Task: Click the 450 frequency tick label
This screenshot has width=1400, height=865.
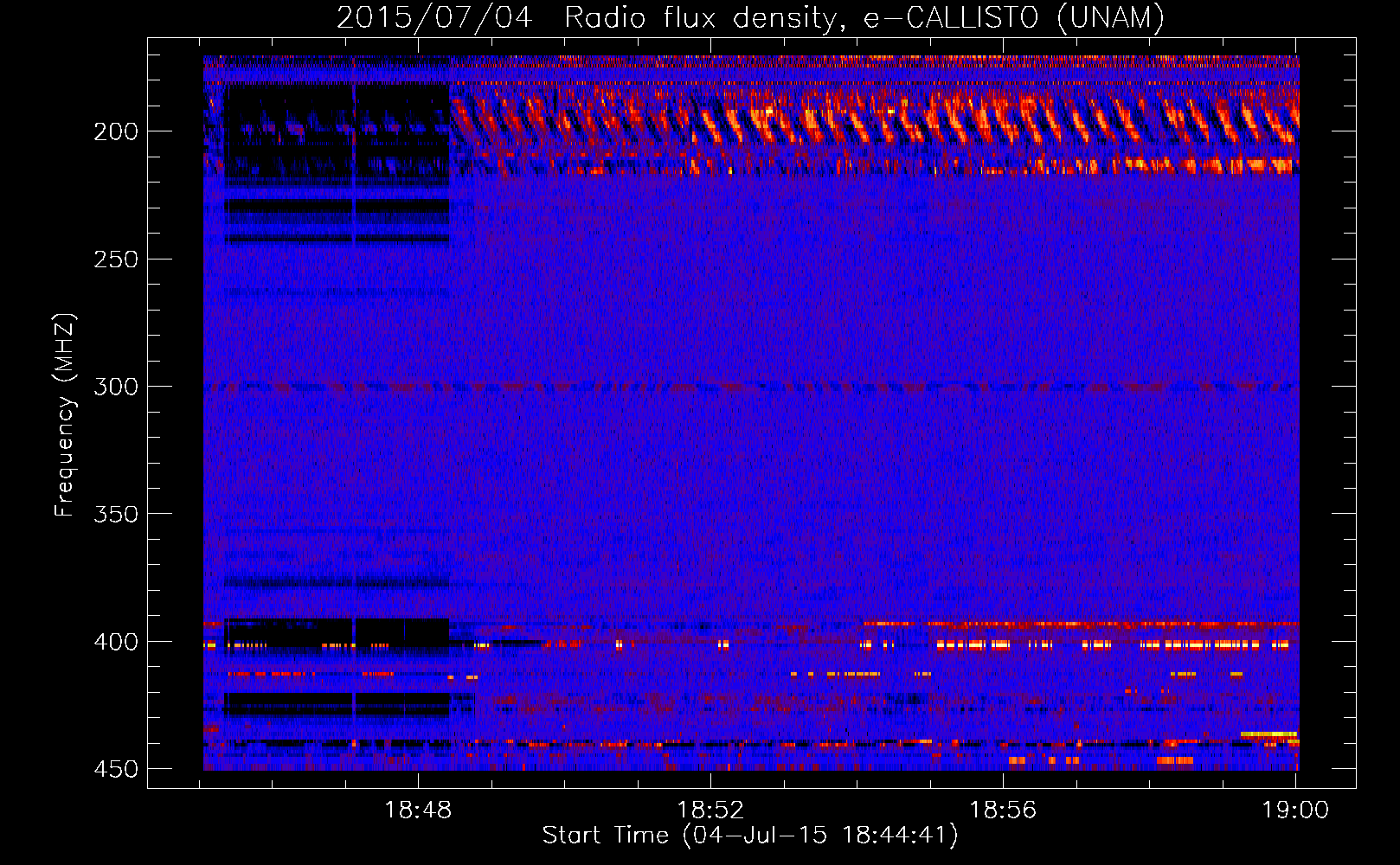Action: [116, 769]
